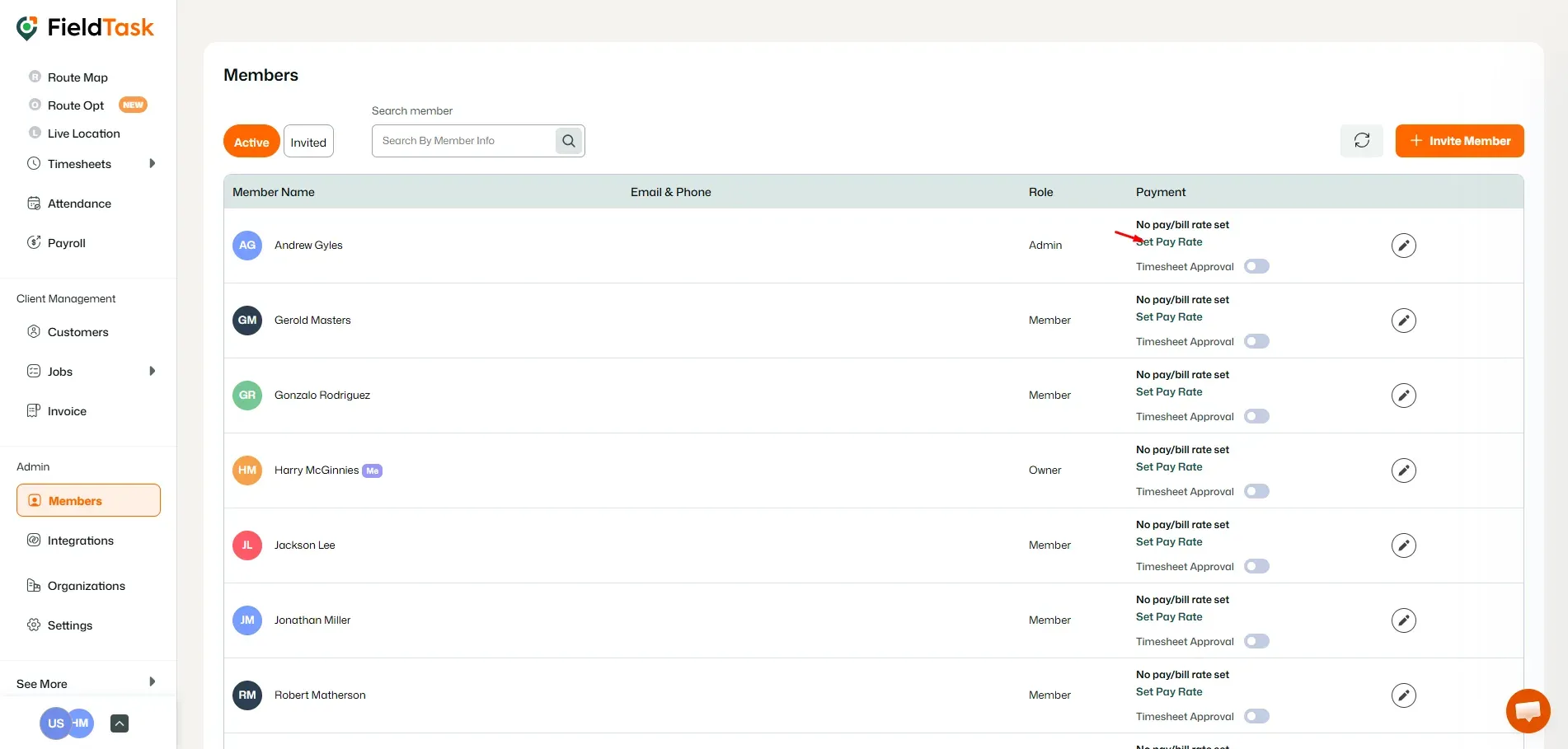
Task: Click the Payment column header
Action: pyautogui.click(x=1161, y=192)
